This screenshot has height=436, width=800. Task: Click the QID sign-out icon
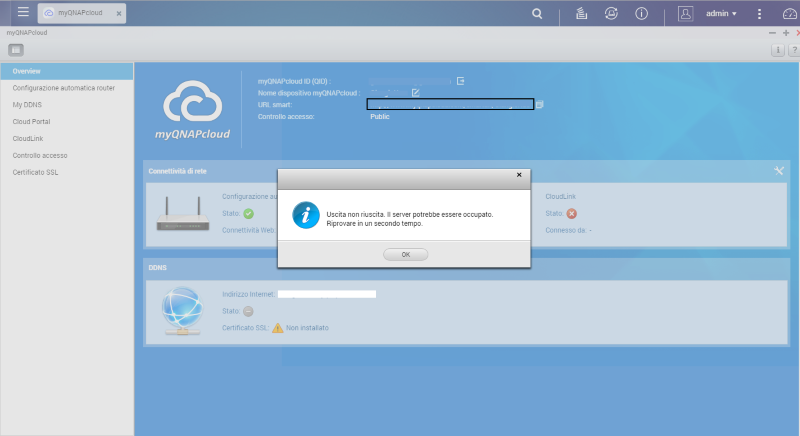pos(460,81)
